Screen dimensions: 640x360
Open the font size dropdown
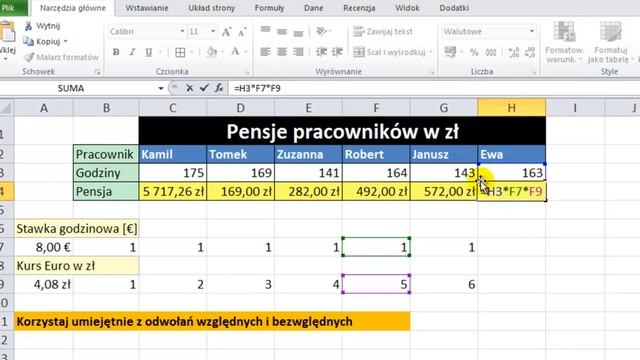coord(213,31)
